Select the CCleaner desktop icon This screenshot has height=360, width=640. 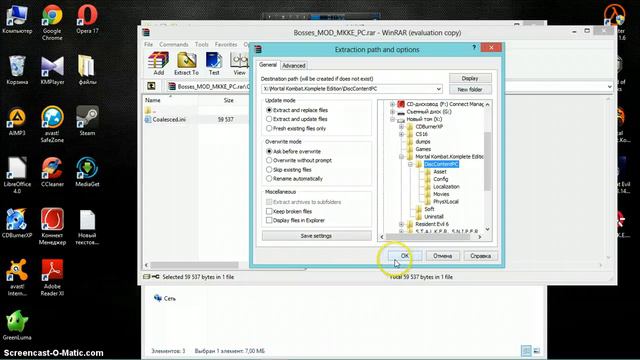[x=52, y=173]
